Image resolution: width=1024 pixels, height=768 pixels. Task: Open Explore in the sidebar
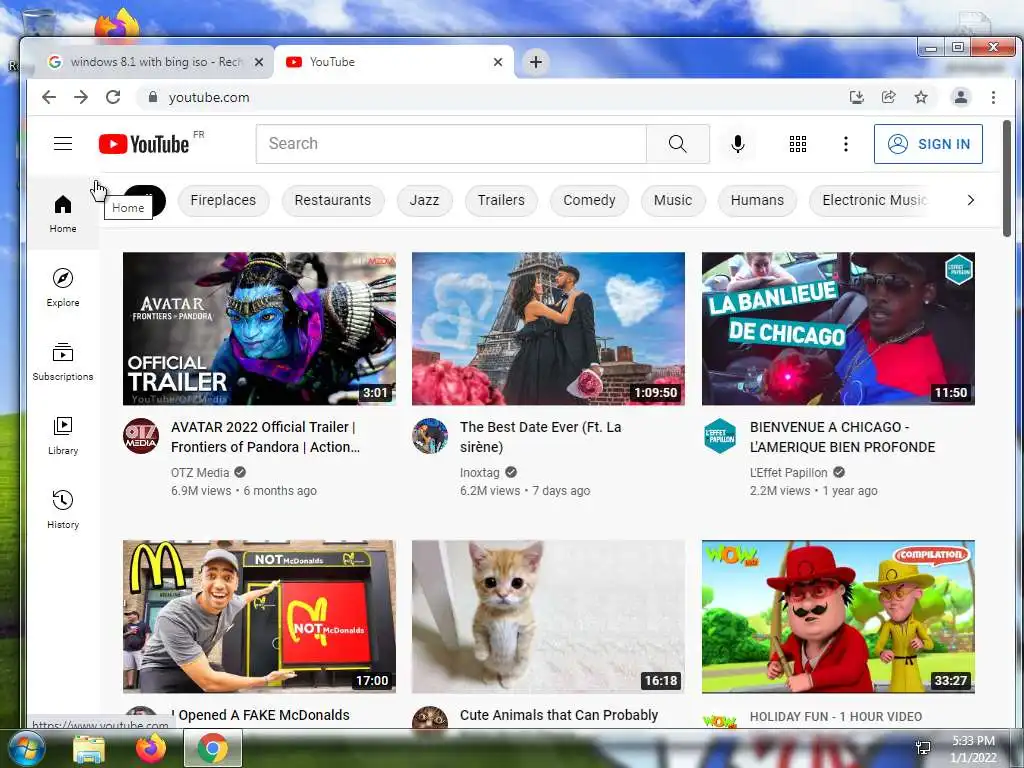click(63, 287)
